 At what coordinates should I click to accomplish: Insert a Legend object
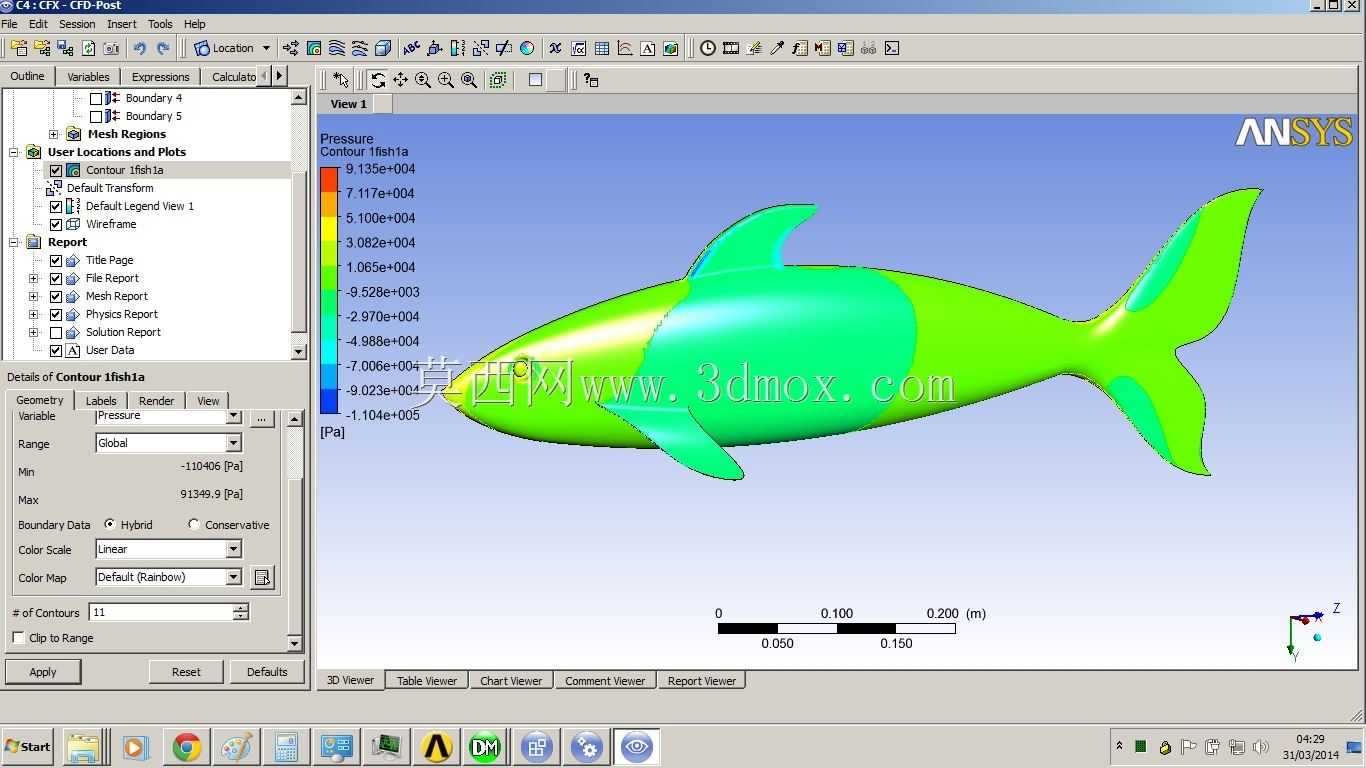point(458,48)
